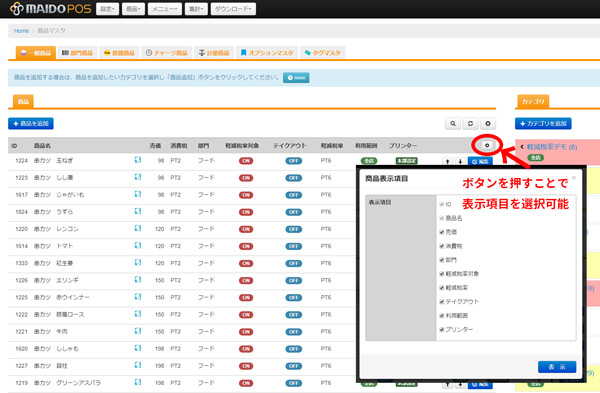Click the blue icon in row 1219

coord(138,382)
